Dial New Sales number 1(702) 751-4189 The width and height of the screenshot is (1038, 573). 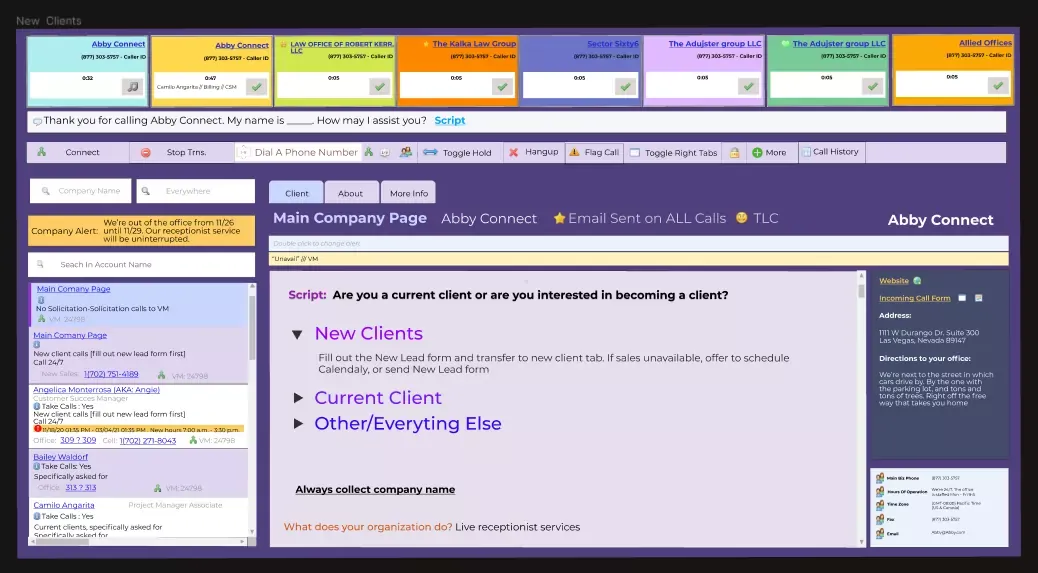[111, 375]
